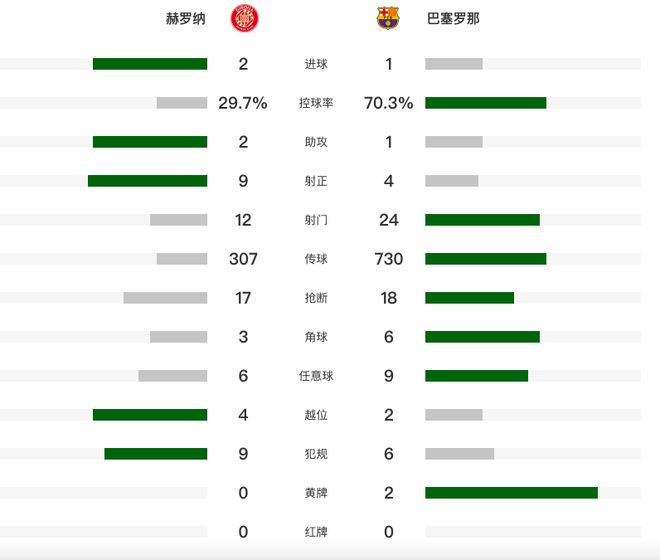Viewport: 660px width, 560px height.
Task: Click Barcelona's 730 passes bar
Action: 485,259
